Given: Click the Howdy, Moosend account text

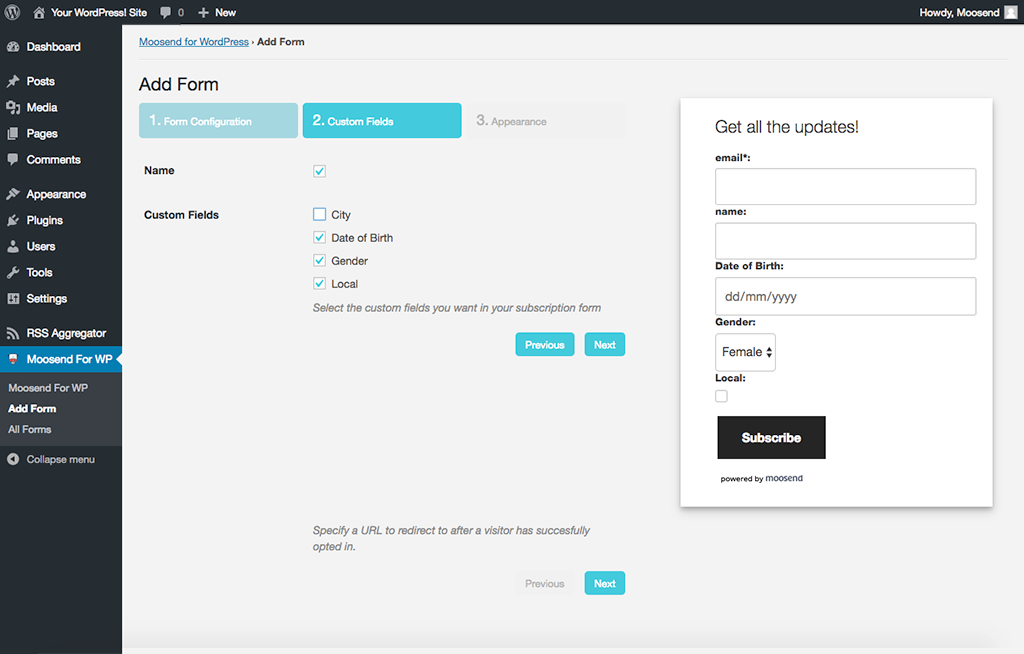Looking at the screenshot, I should coord(959,12).
